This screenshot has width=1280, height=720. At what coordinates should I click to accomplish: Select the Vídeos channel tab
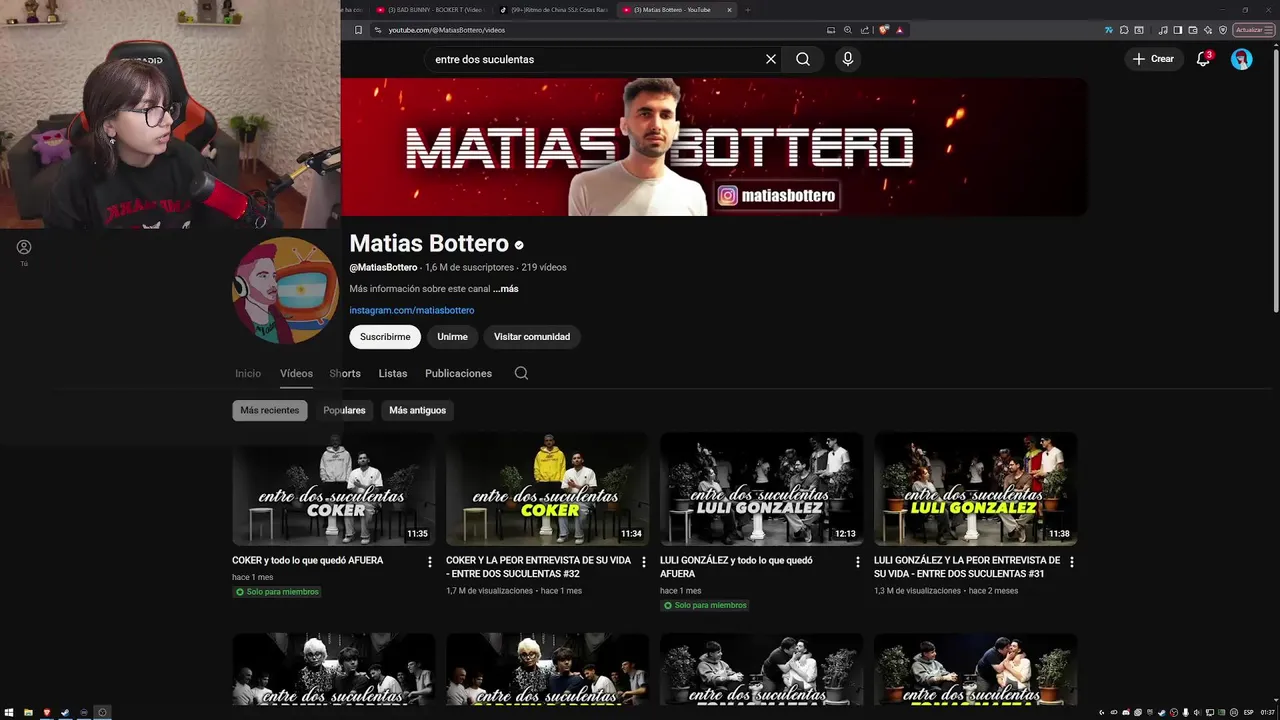pos(296,373)
